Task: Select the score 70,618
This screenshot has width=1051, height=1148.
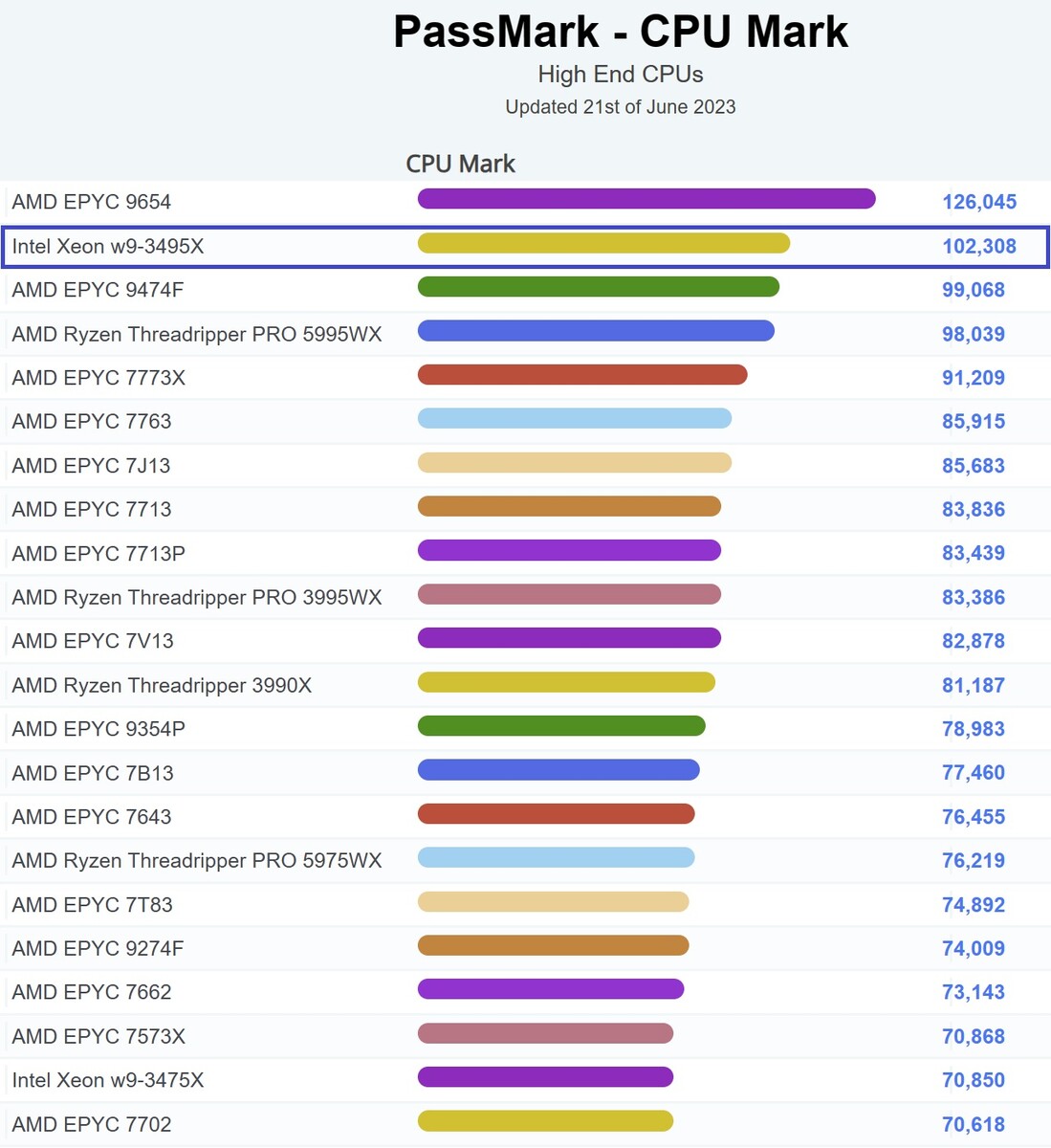Action: [x=974, y=1124]
